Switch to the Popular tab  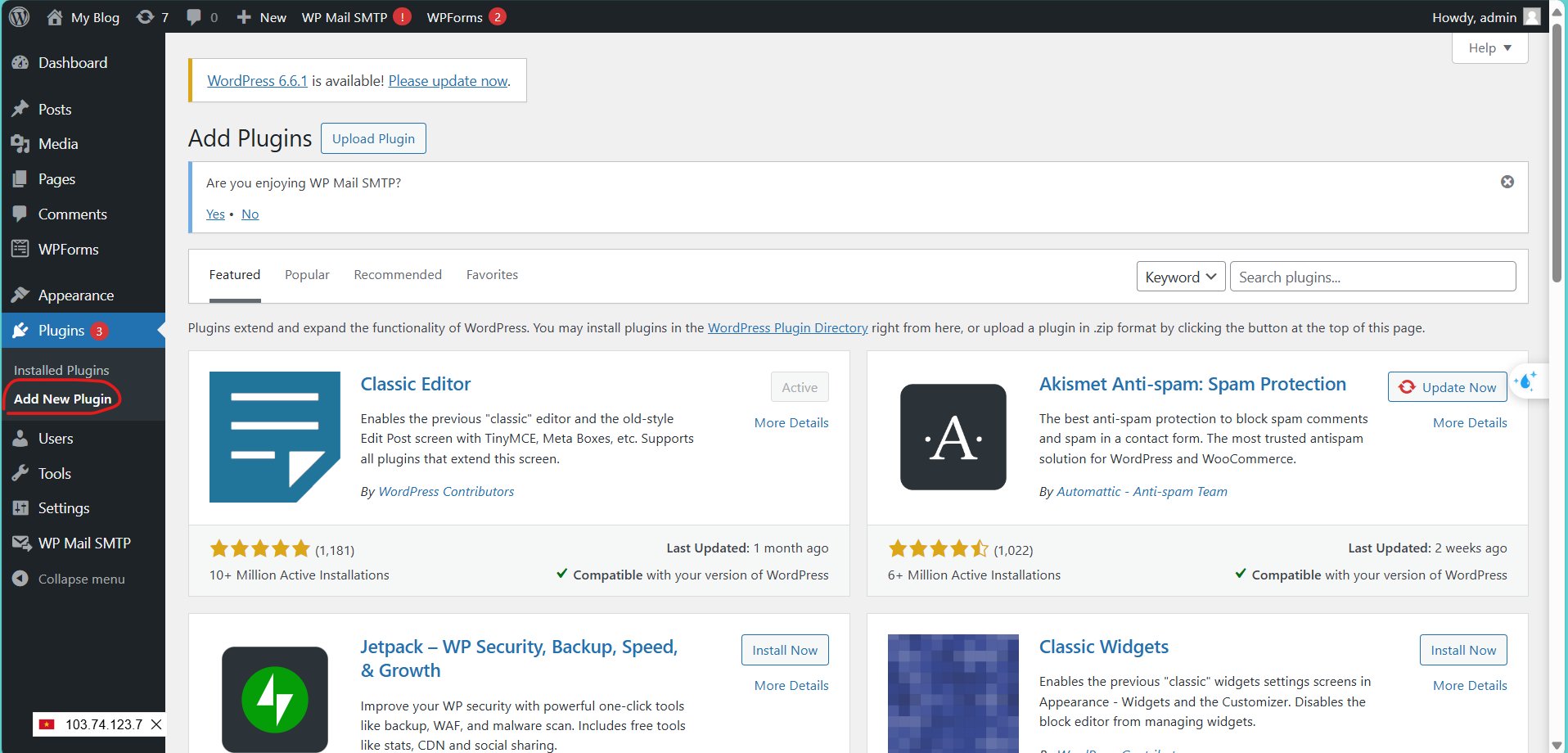307,275
